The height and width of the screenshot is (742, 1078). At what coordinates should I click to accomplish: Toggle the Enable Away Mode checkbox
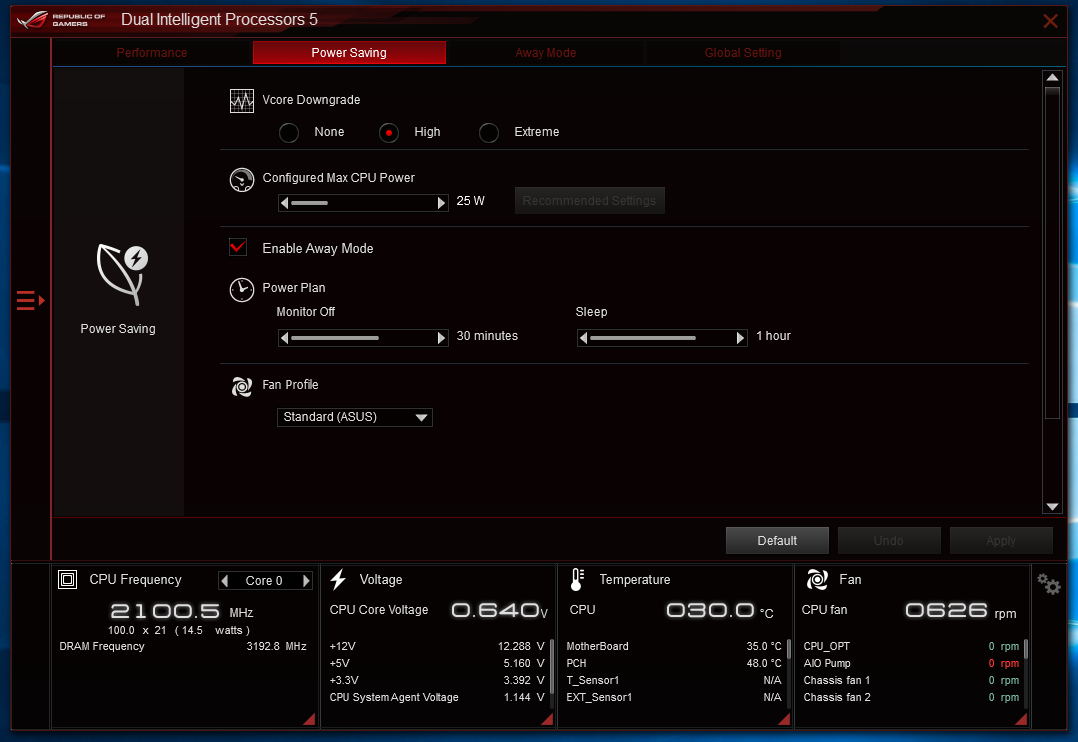click(x=238, y=247)
